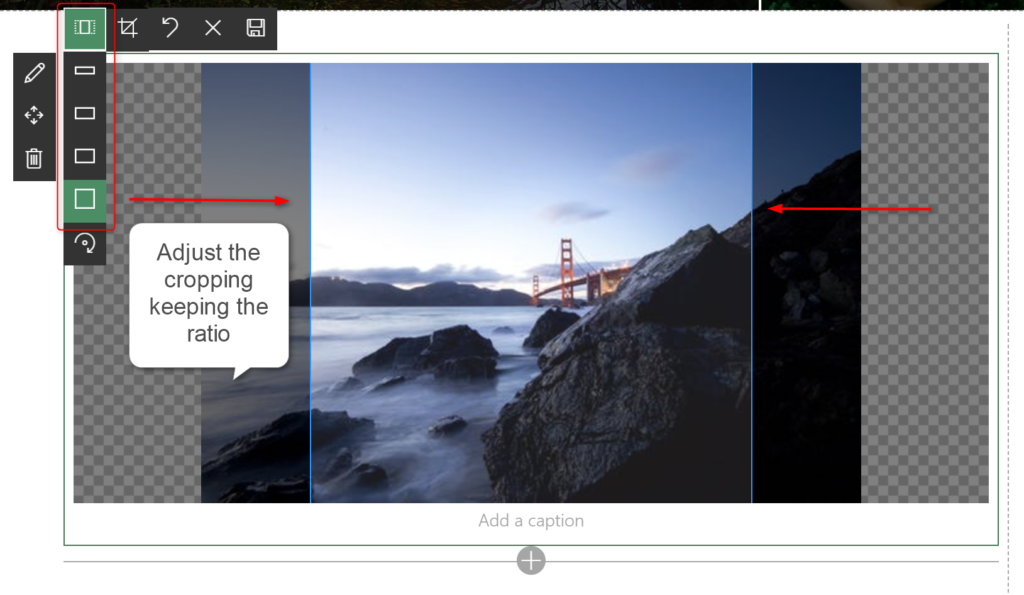Add a new section with plus button
The image size is (1024, 595).
[531, 560]
